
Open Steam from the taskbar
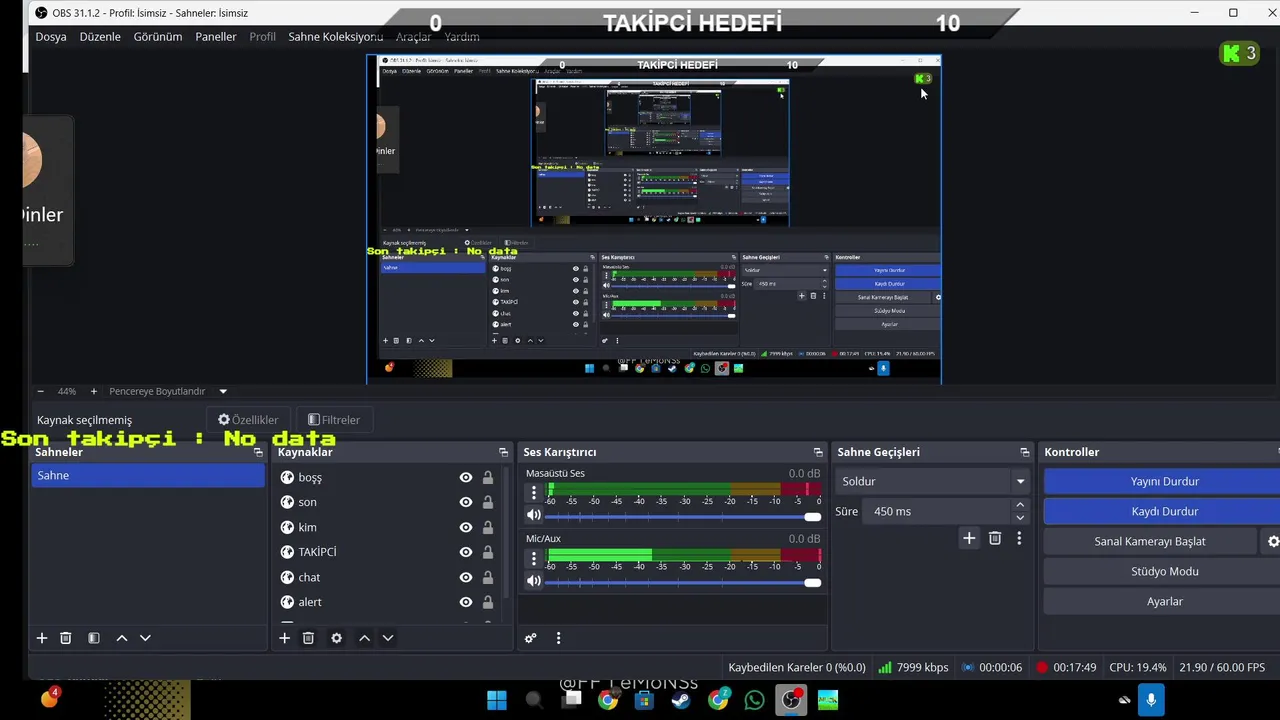click(680, 700)
